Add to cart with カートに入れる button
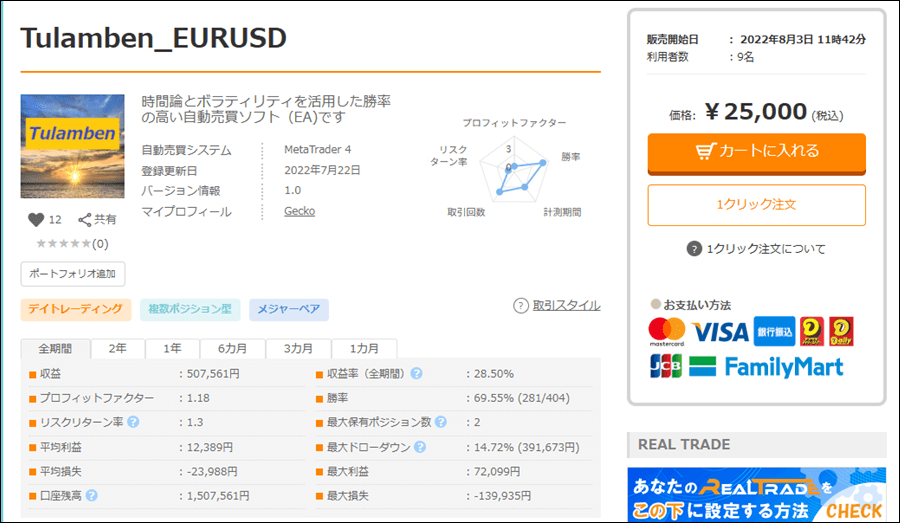The height and width of the screenshot is (523, 900). pyautogui.click(x=756, y=152)
